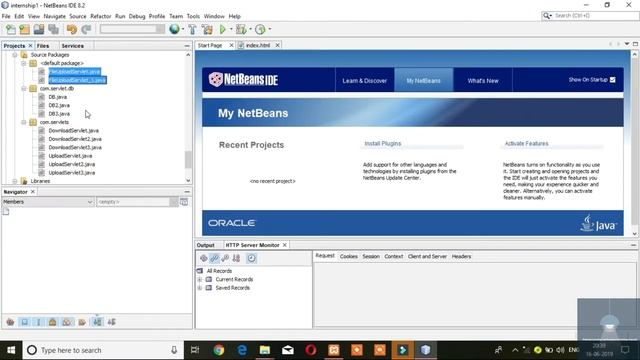Expand the Libraries node
Screen dimensions: 640x360
[15, 181]
